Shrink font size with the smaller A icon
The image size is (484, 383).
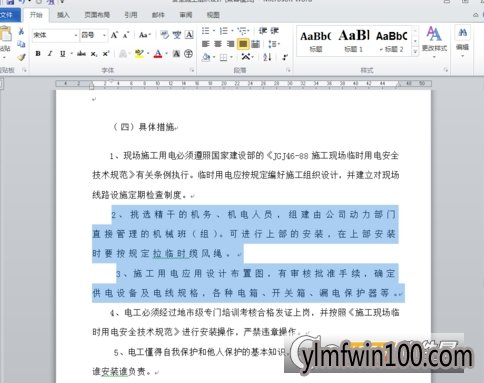coord(126,35)
